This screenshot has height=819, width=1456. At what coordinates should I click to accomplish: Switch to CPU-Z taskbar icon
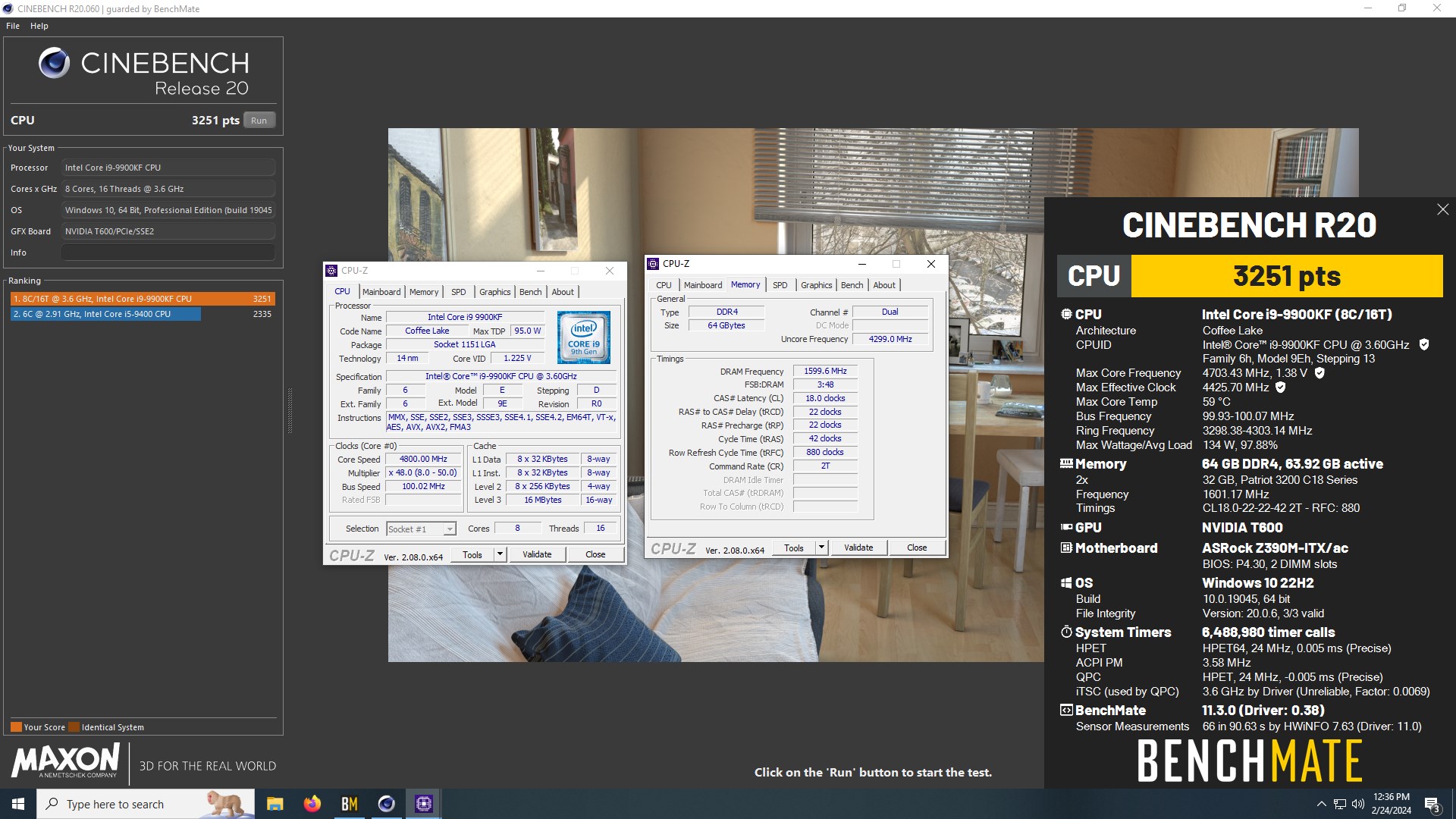pos(423,804)
